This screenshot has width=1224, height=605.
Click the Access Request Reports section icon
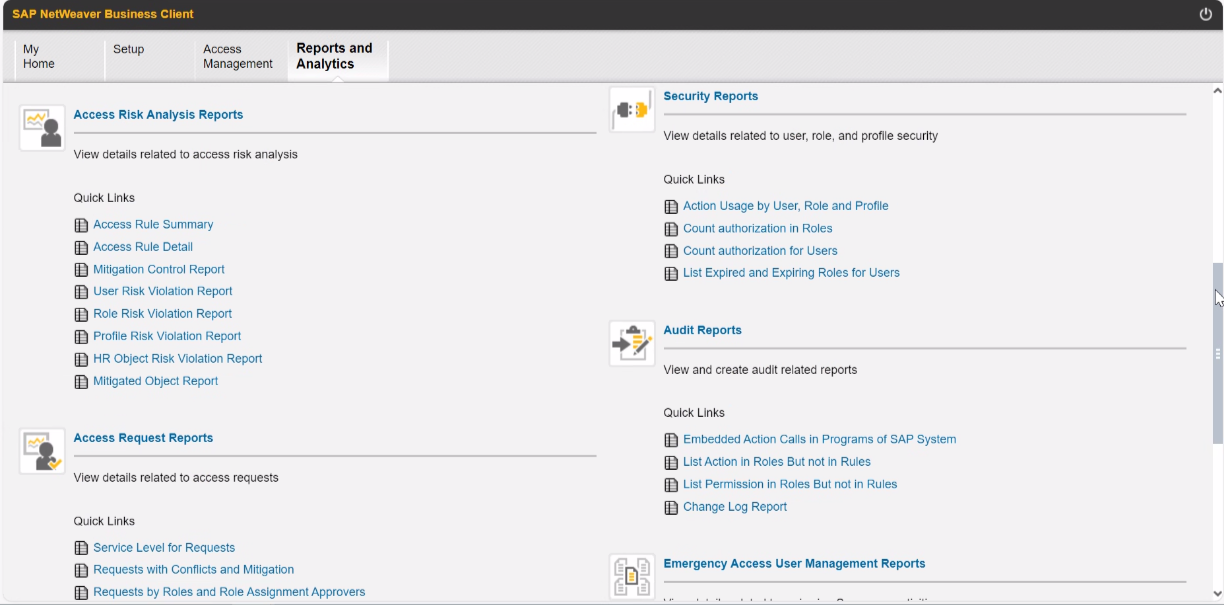coord(42,451)
